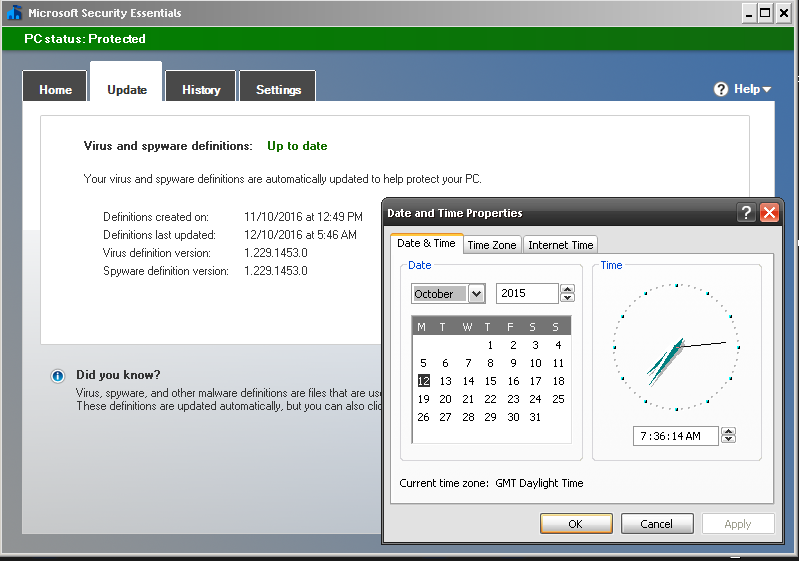The height and width of the screenshot is (561, 799).
Task: Open the Internet Time tab
Action: coord(561,245)
